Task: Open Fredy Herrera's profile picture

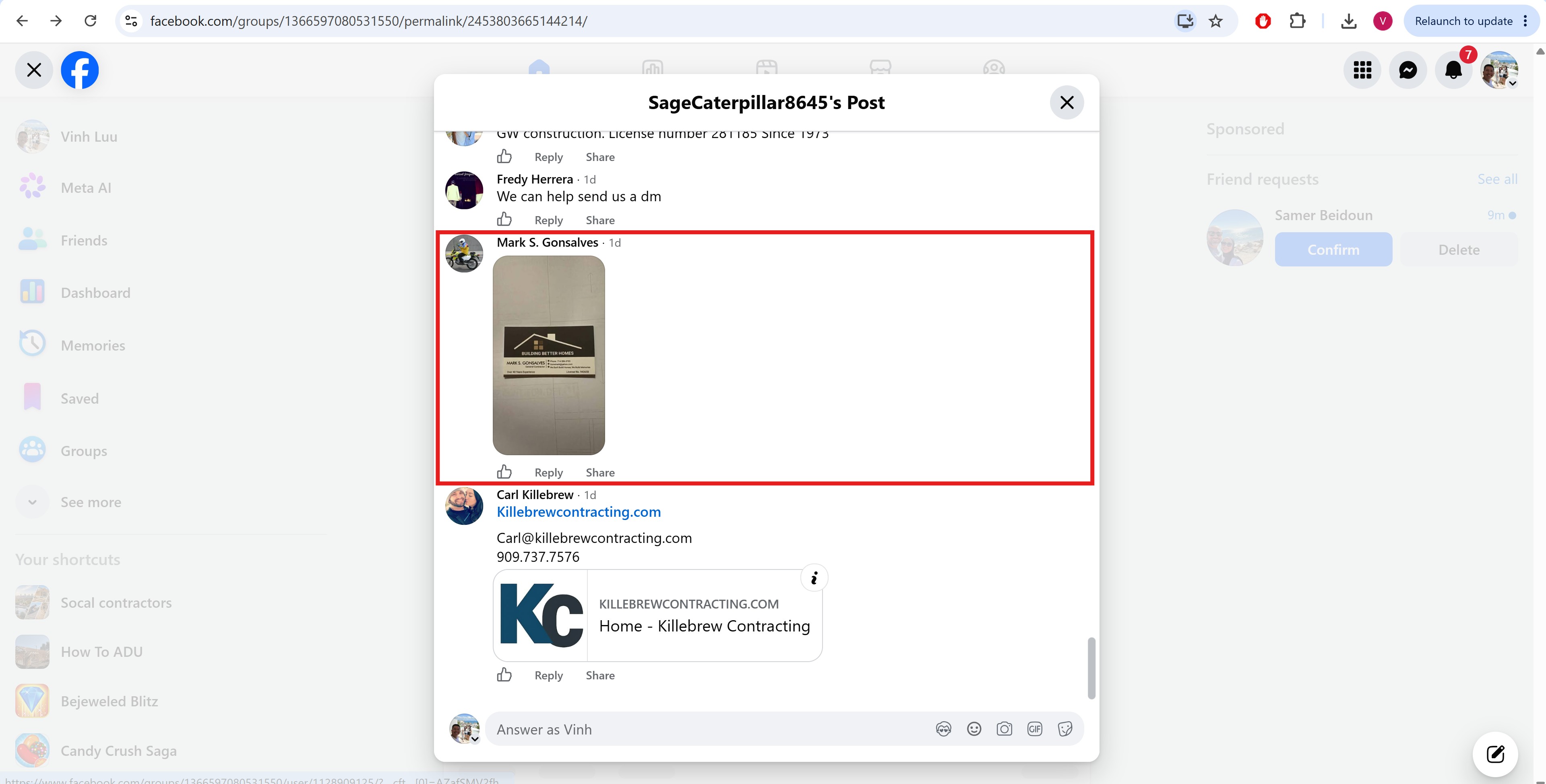Action: 464,190
